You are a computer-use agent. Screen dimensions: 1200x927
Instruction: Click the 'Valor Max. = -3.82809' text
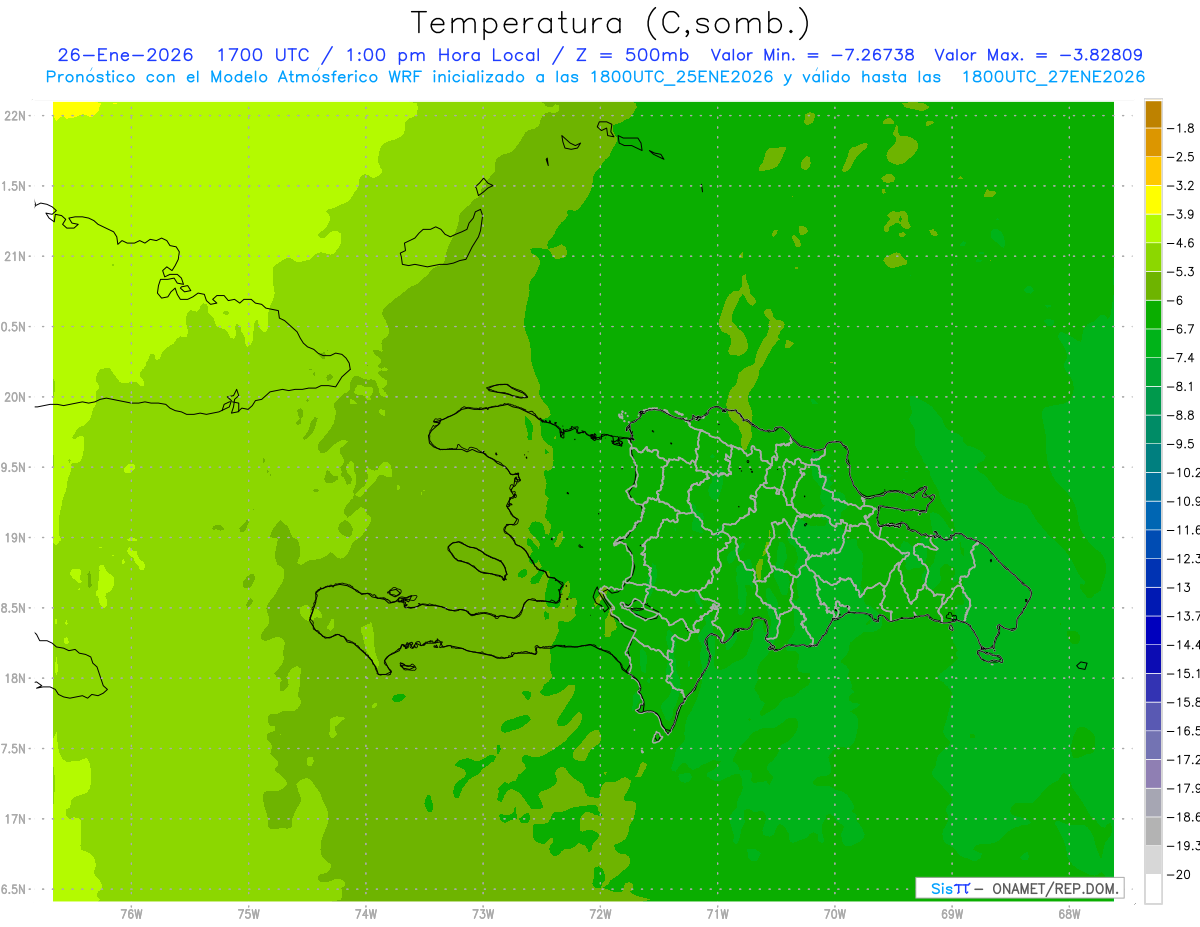(x=1038, y=55)
